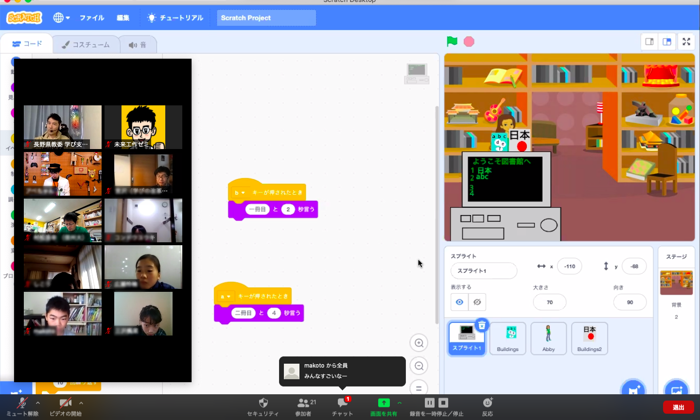Switch to the コスチューム tab

(x=85, y=44)
